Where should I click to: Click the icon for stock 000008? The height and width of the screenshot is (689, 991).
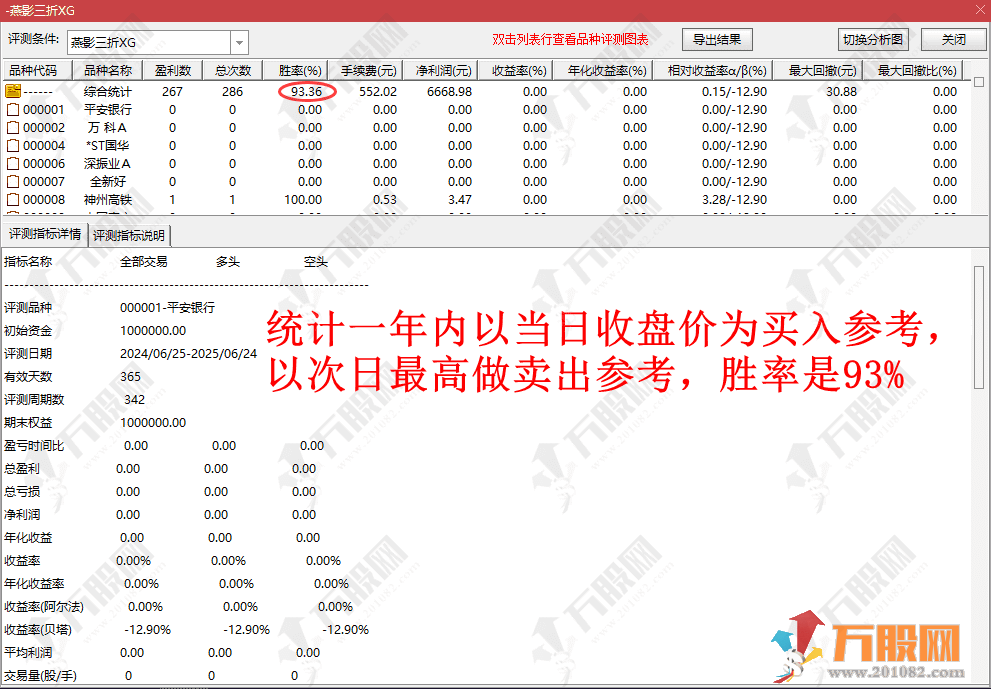point(13,200)
